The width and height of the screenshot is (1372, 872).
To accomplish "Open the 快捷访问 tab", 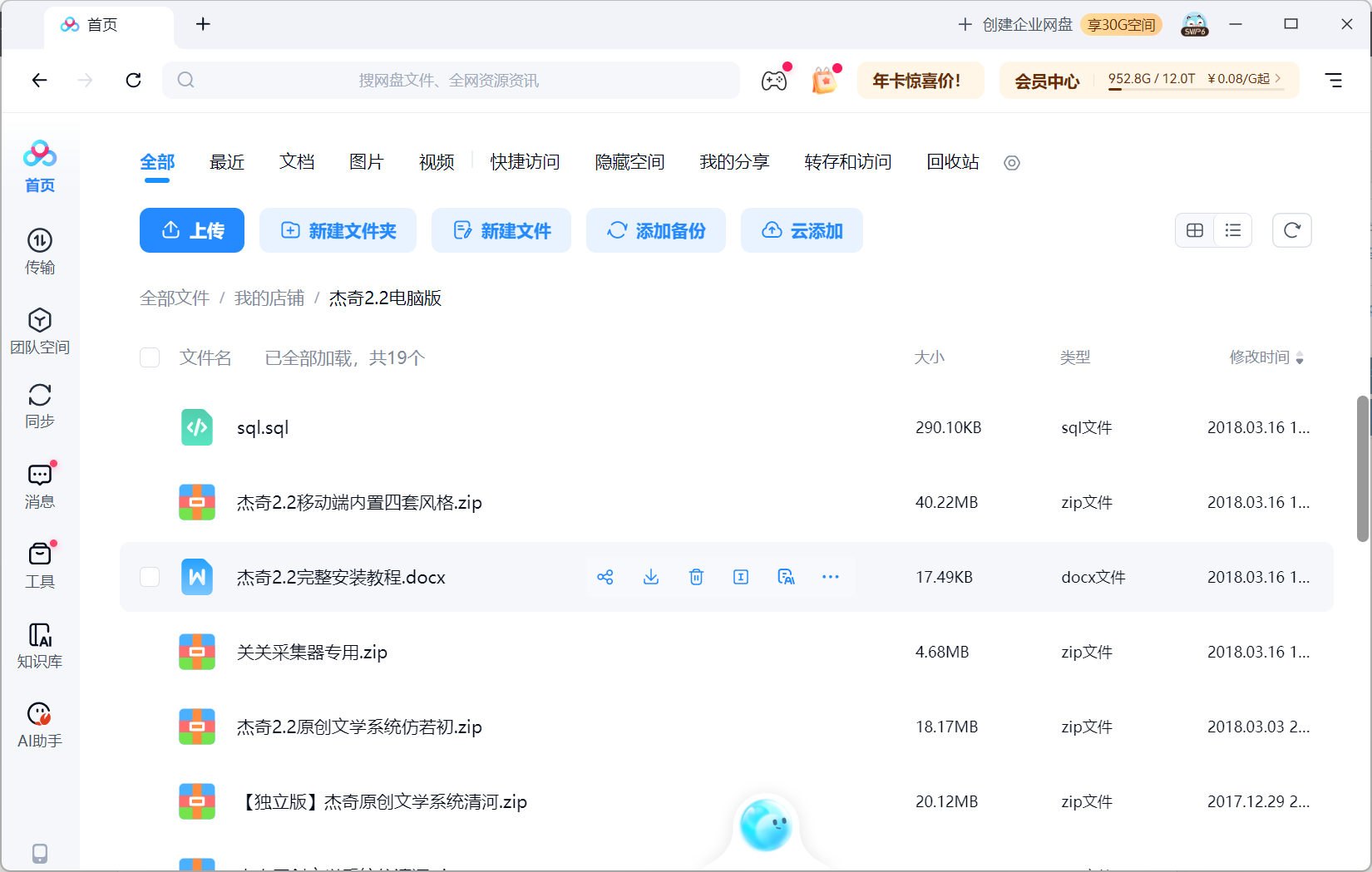I will click(525, 162).
